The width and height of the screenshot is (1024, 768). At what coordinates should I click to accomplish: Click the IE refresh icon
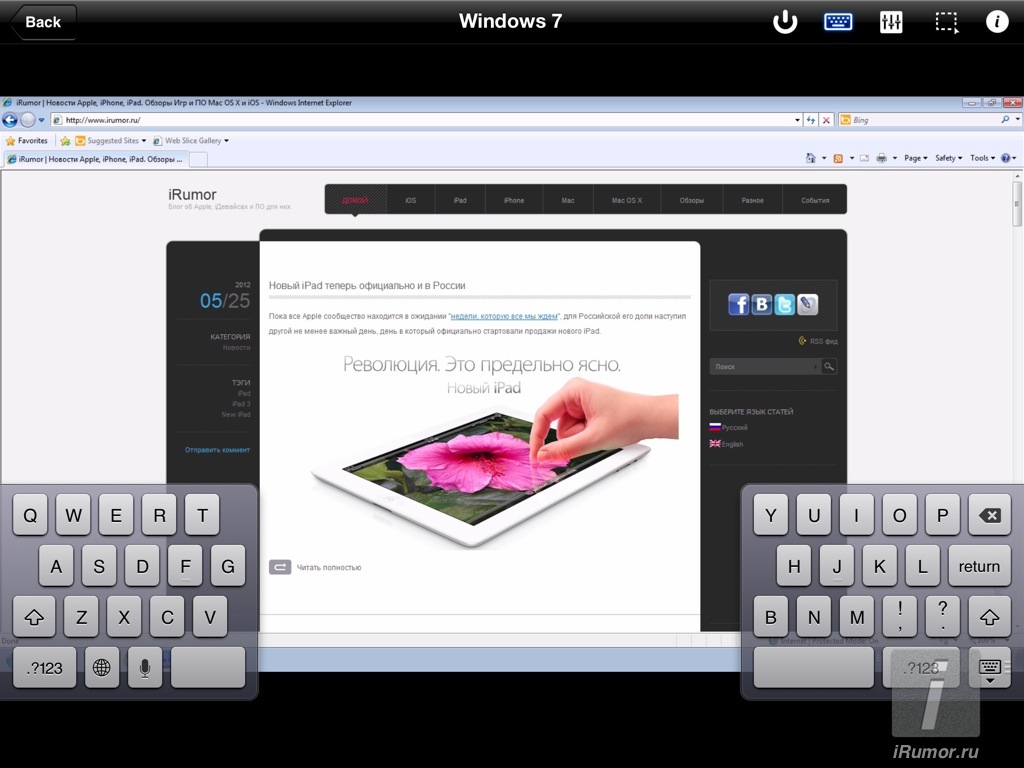point(811,120)
